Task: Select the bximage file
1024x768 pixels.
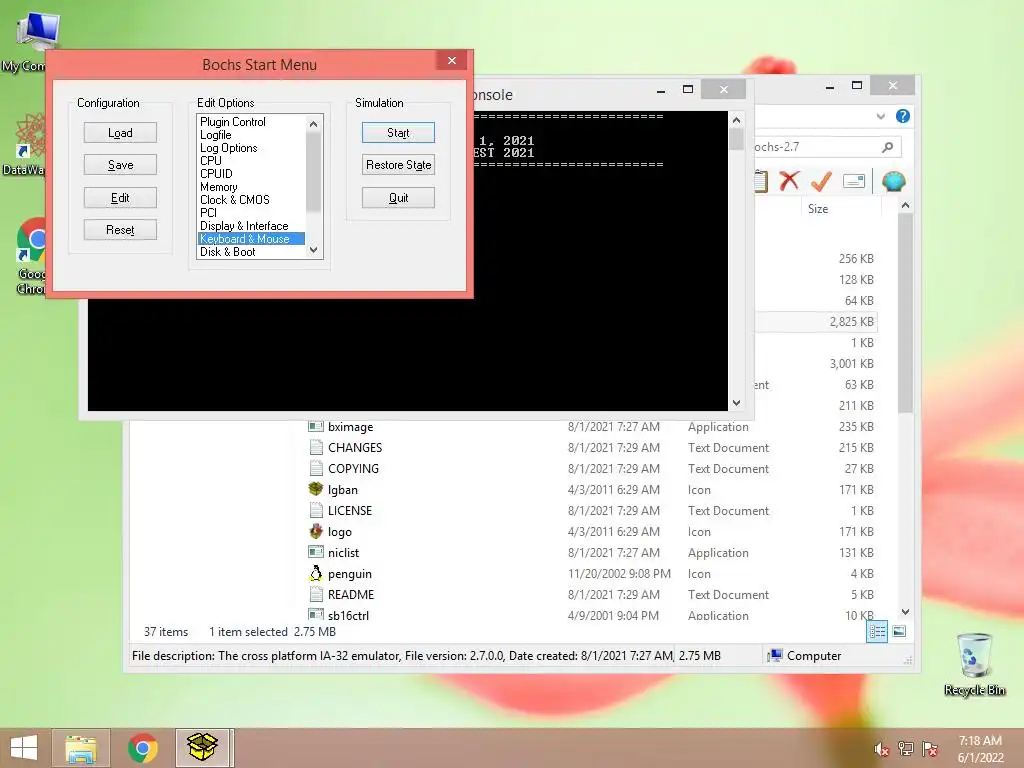Action: pos(350,426)
